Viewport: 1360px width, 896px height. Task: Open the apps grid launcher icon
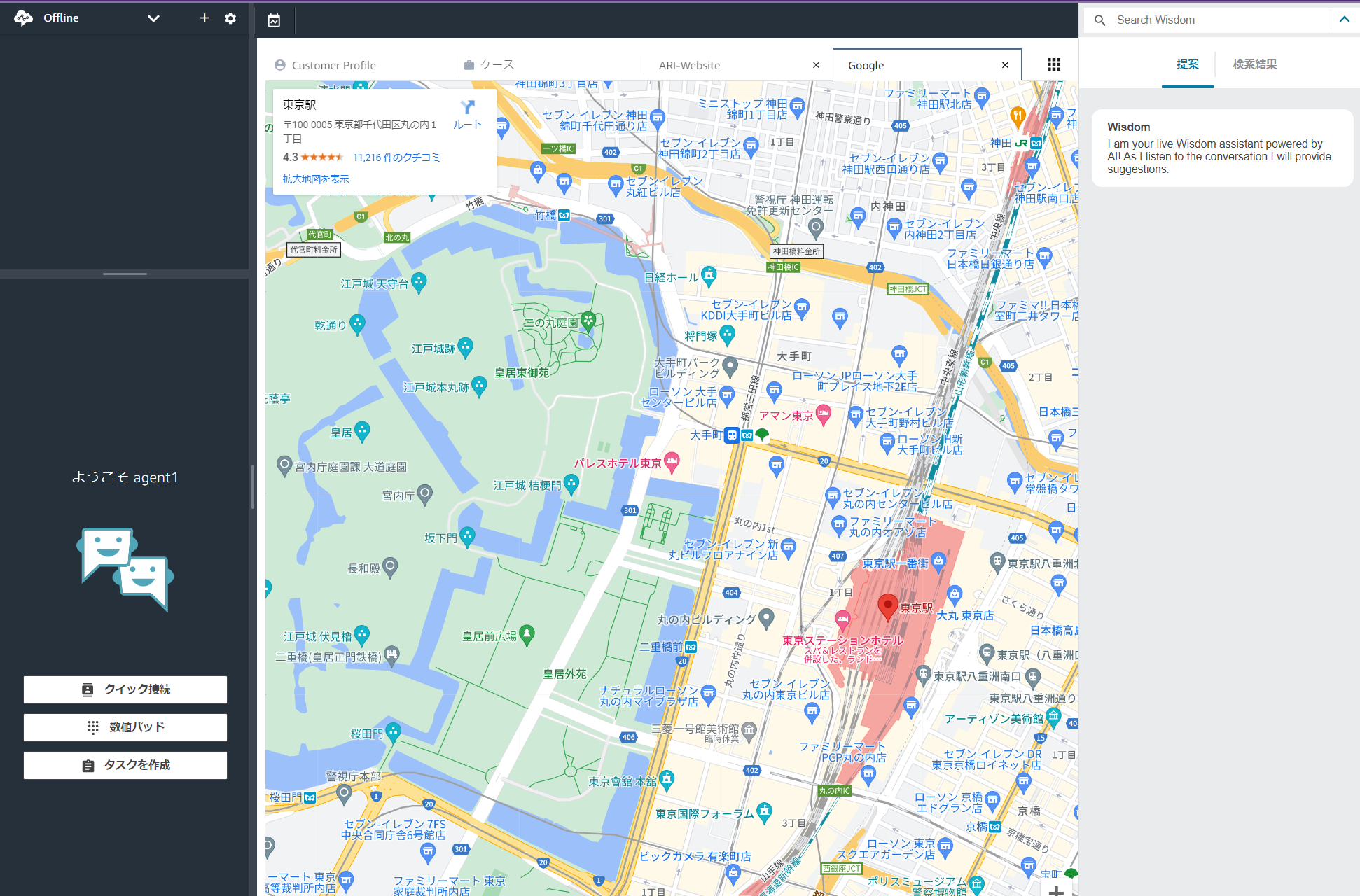[x=1053, y=65]
